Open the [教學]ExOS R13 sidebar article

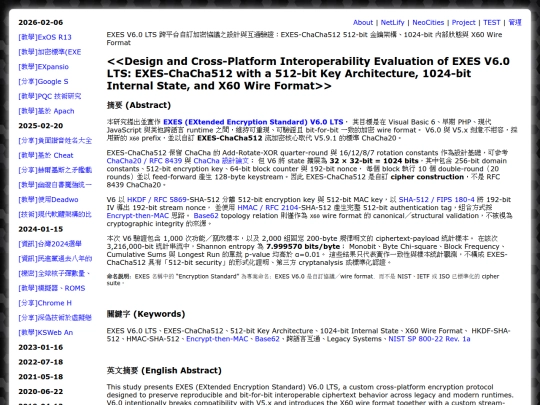click(x=45, y=37)
